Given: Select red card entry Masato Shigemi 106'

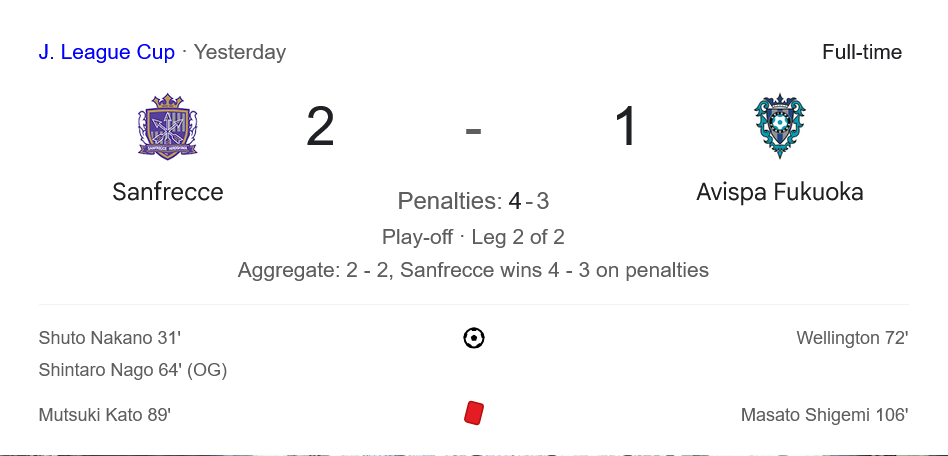Looking at the screenshot, I should pyautogui.click(x=825, y=415).
